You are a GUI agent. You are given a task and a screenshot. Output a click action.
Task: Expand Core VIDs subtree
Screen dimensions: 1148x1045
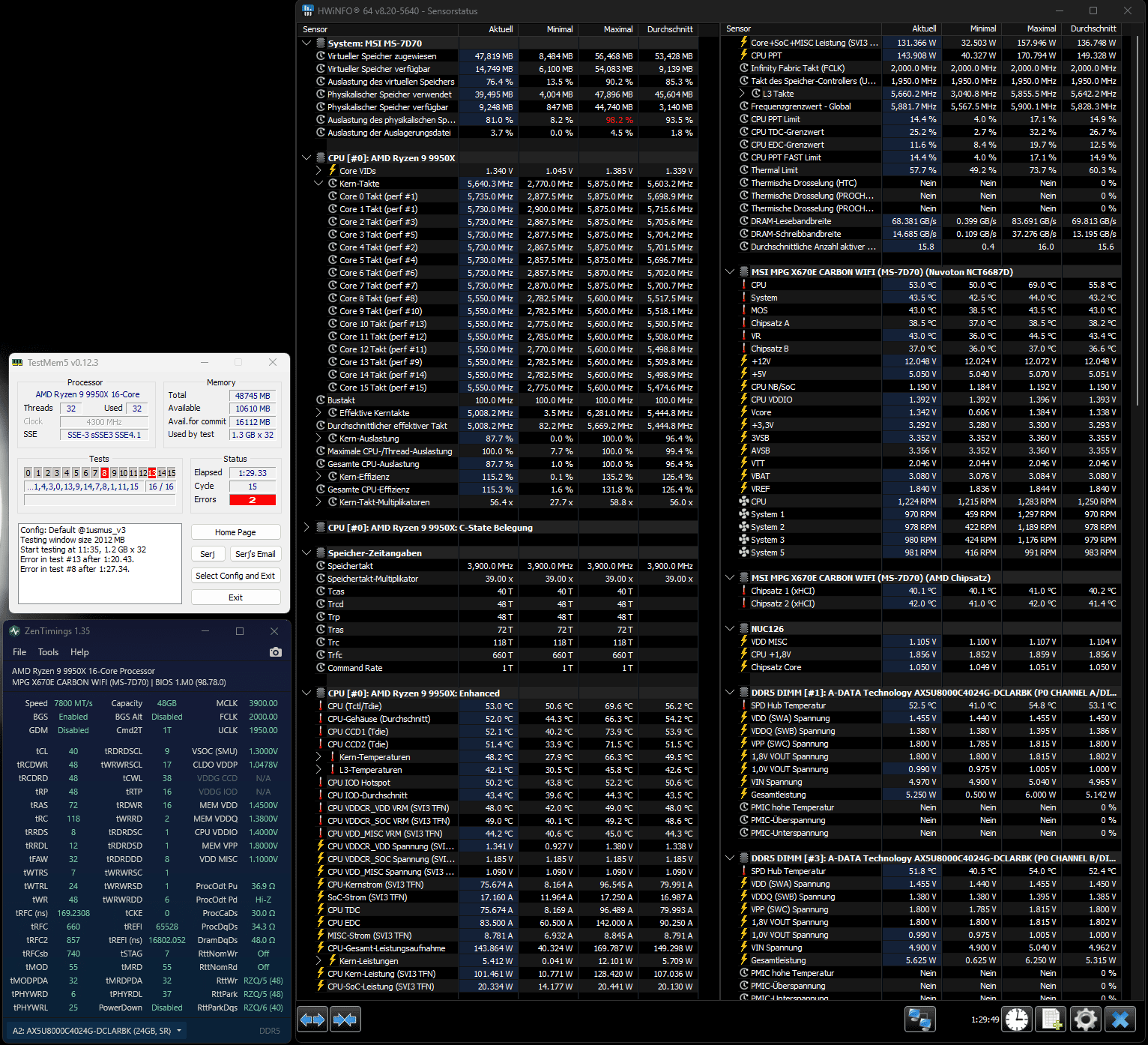pos(318,170)
